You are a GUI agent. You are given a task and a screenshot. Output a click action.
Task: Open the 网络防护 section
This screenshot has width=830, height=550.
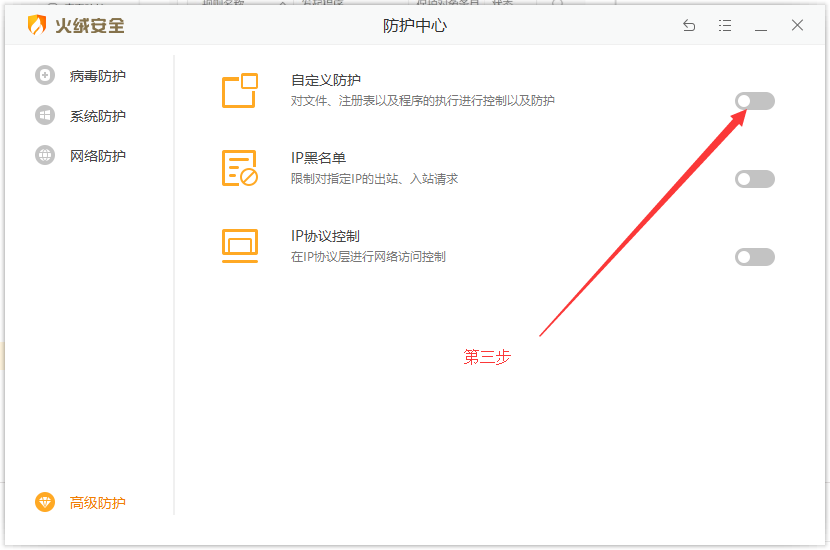pos(98,156)
